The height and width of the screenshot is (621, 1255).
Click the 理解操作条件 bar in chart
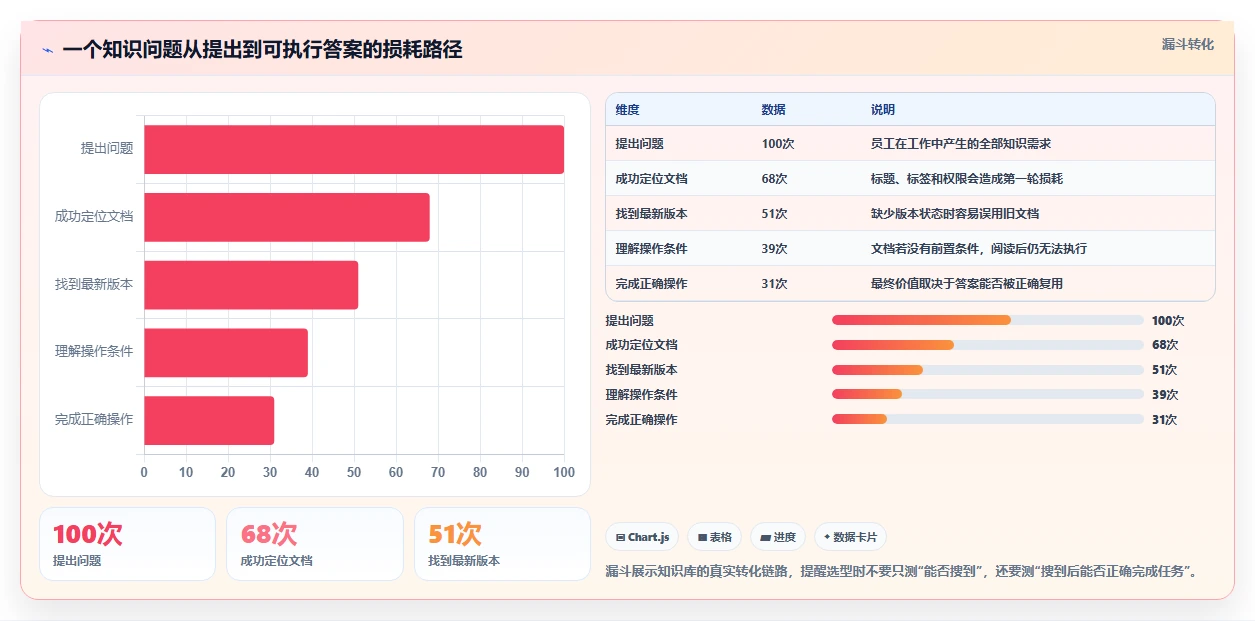point(226,352)
